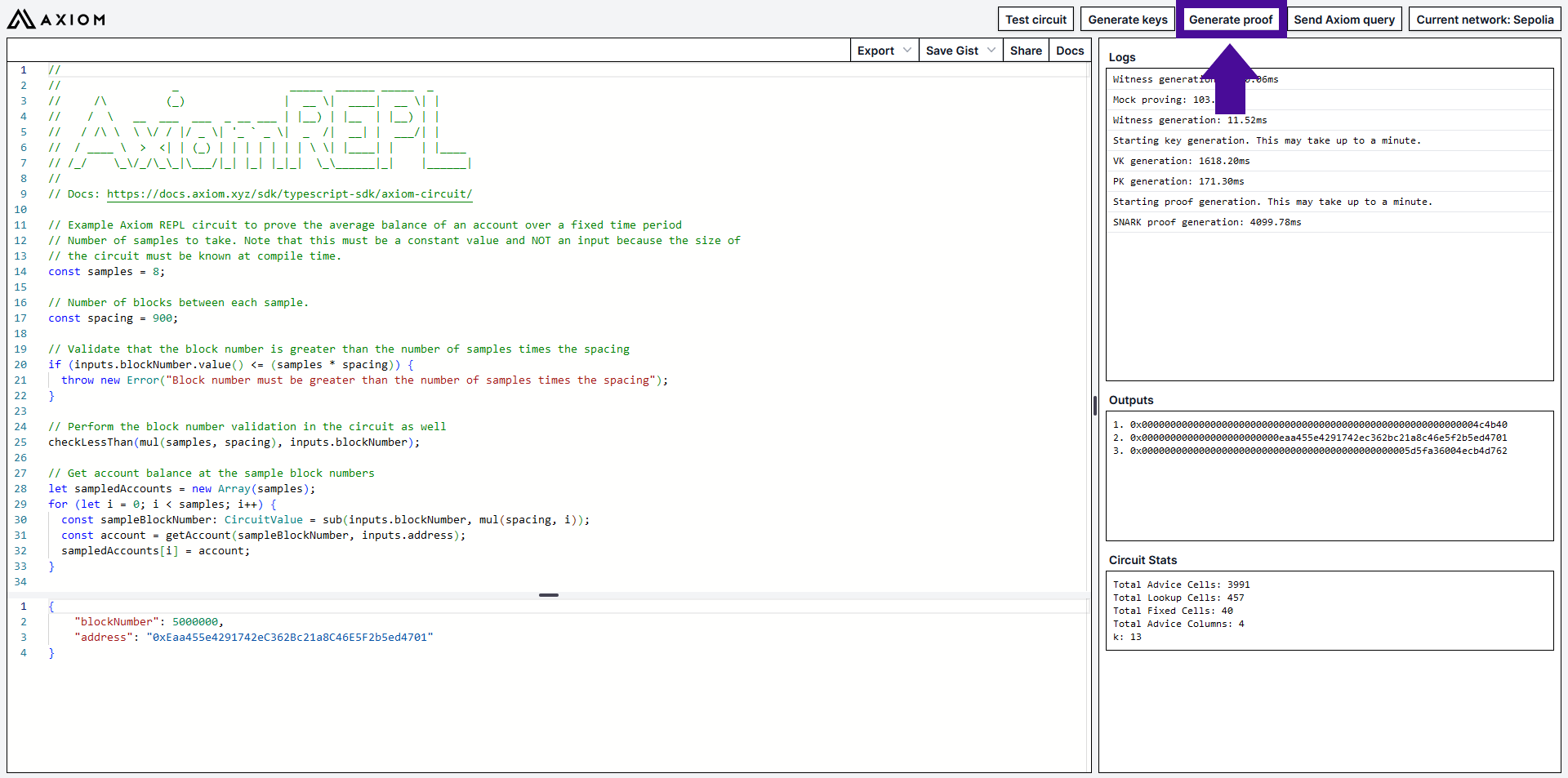Open the Current network: Sepolia selector
Viewport: 1568px width, 778px height.
(1484, 20)
